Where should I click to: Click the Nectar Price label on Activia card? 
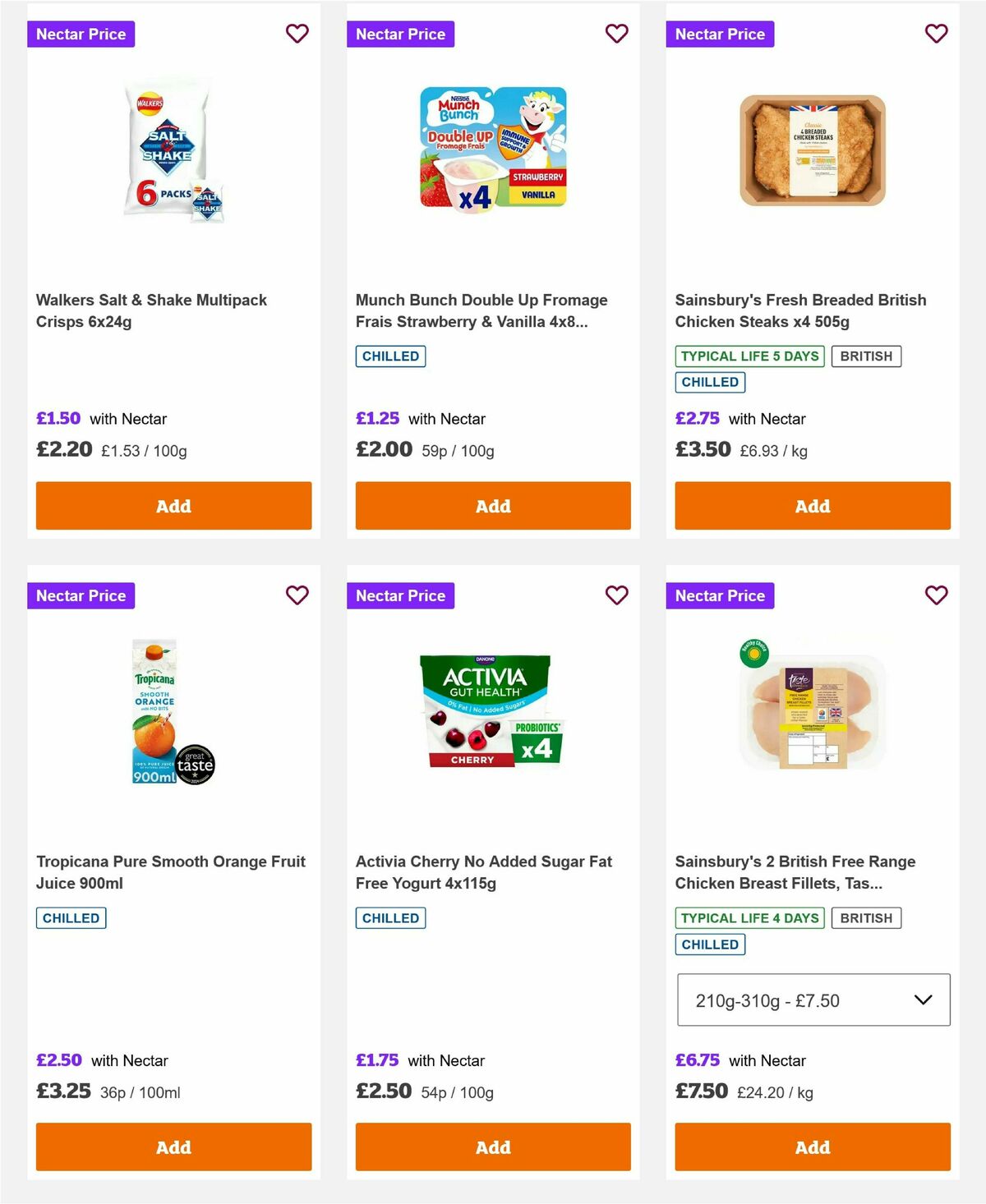(x=401, y=595)
